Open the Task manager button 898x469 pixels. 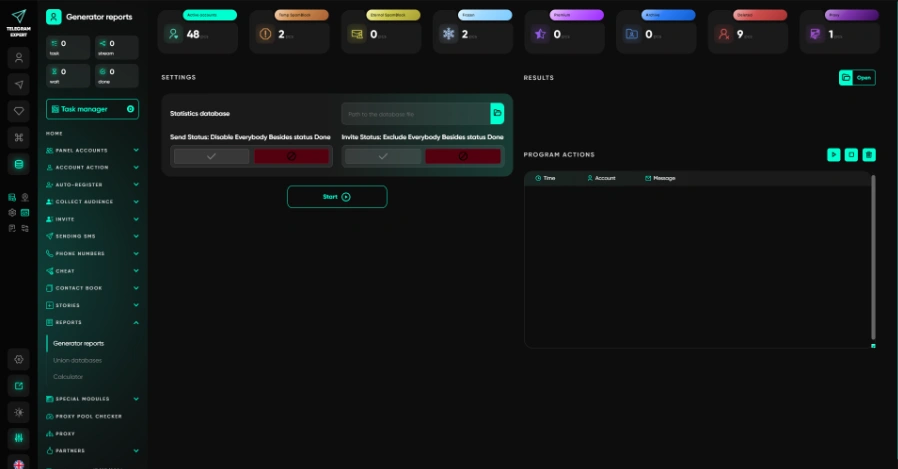[92, 109]
